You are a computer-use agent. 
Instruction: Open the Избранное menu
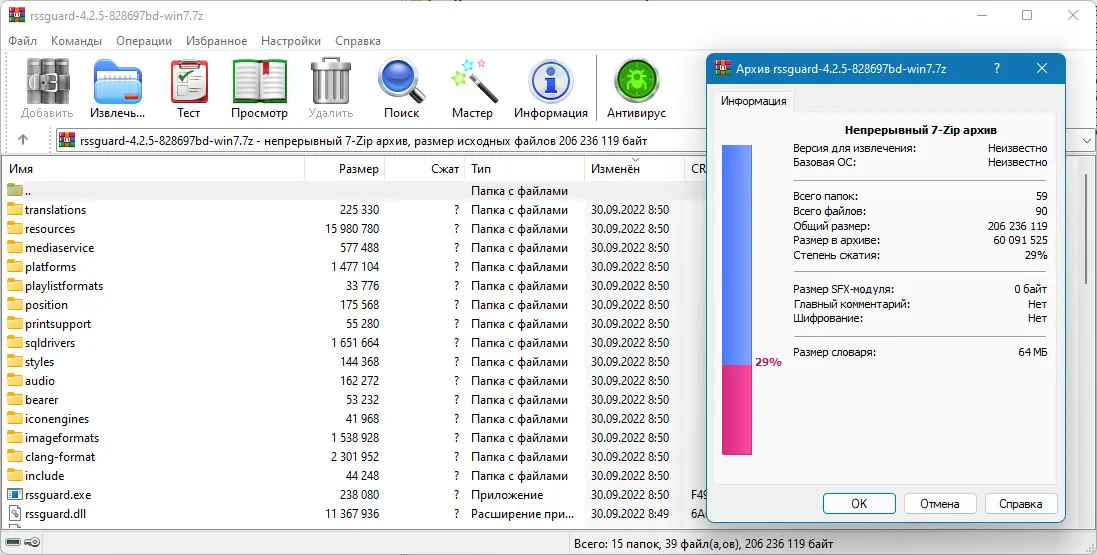[x=216, y=41]
